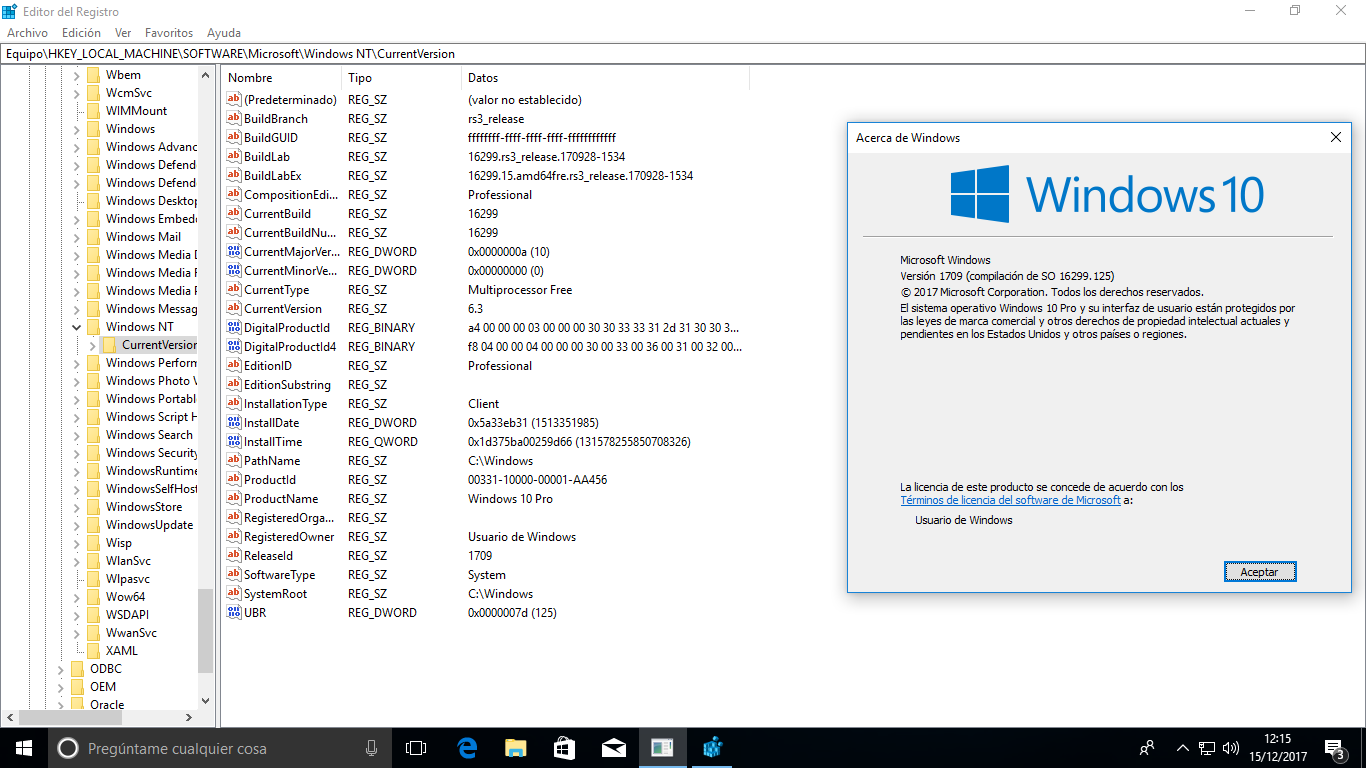
Task: Open the Windows Start menu
Action: pyautogui.click(x=23, y=747)
